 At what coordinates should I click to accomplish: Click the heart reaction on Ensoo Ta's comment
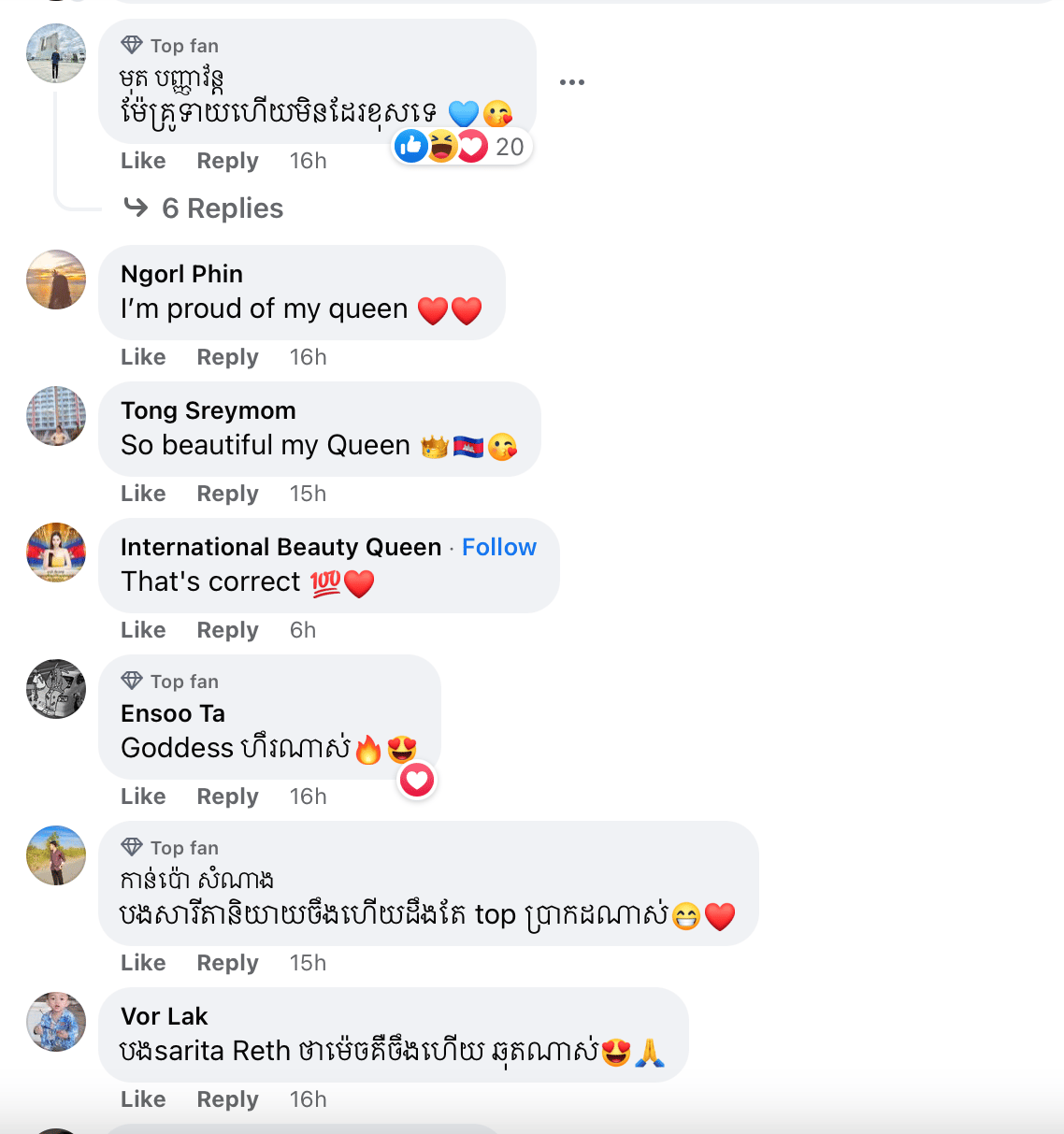(x=417, y=780)
